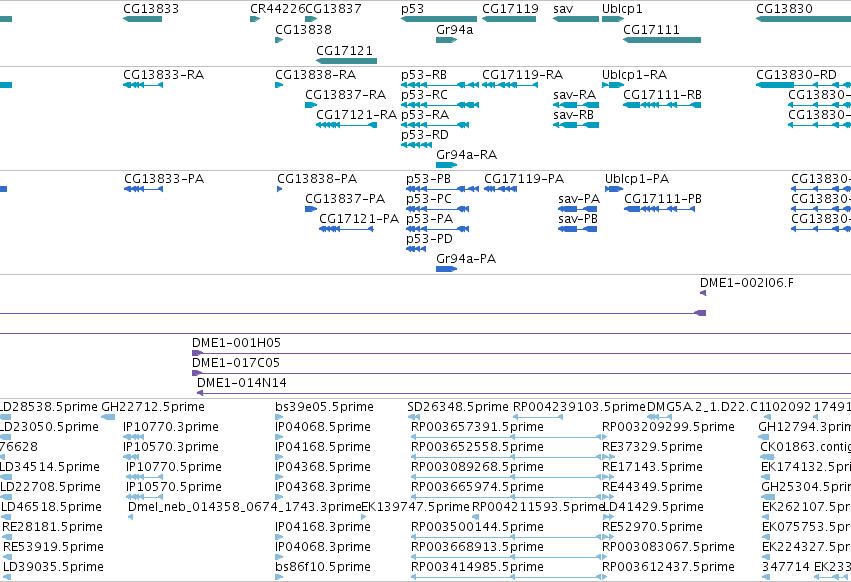Select protein CG13837-PA
The image size is (851, 582).
coord(345,199)
